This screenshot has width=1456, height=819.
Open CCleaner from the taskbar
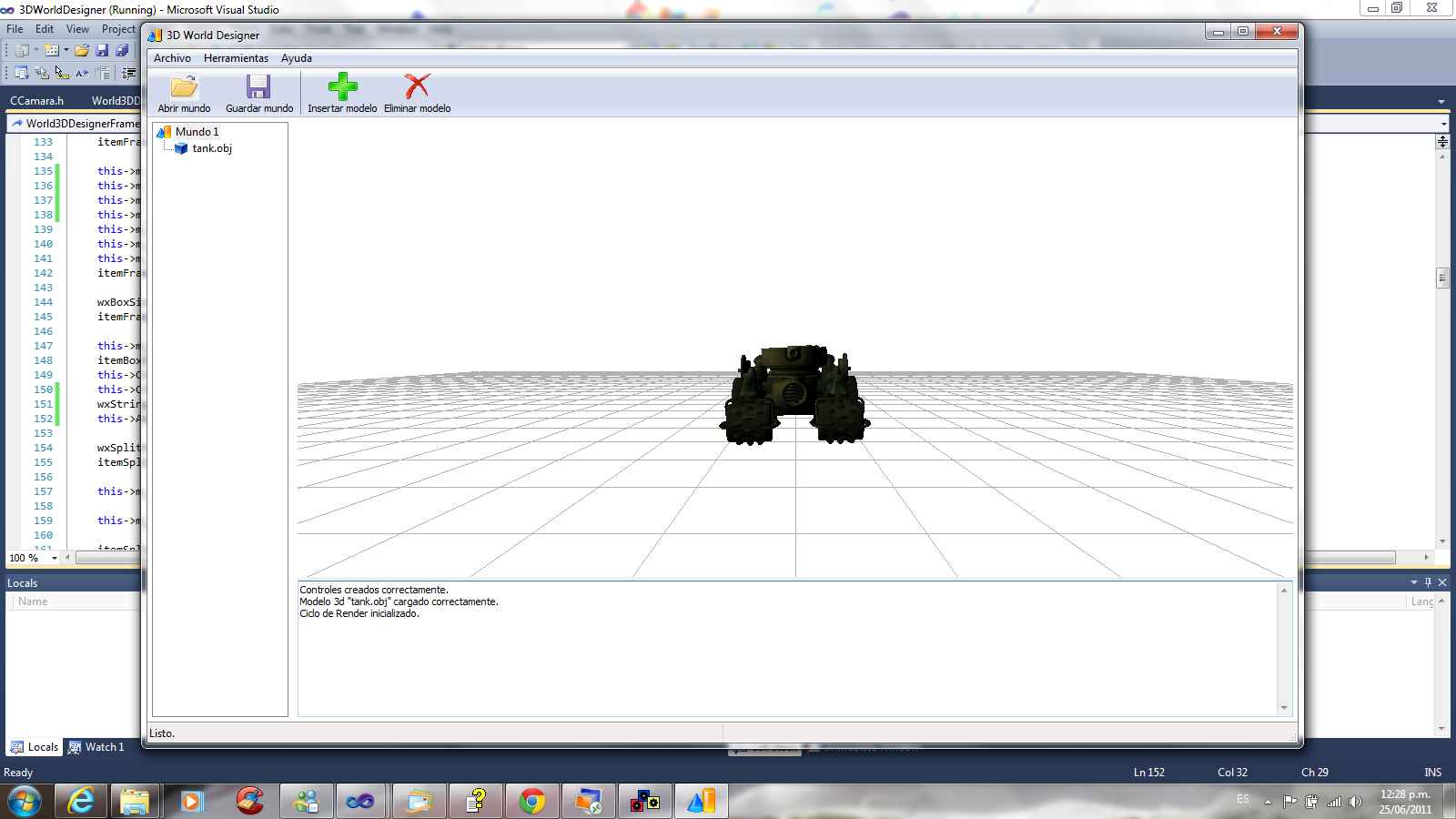point(248,802)
